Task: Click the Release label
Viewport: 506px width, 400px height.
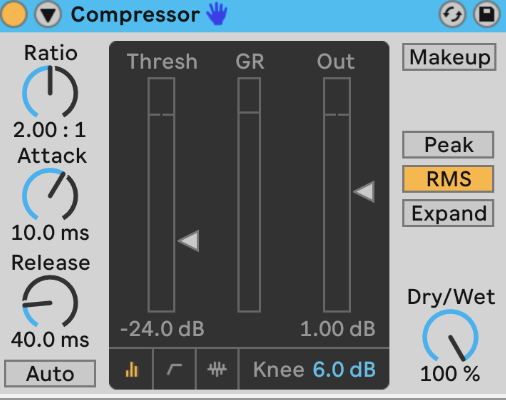Action: pyautogui.click(x=51, y=263)
